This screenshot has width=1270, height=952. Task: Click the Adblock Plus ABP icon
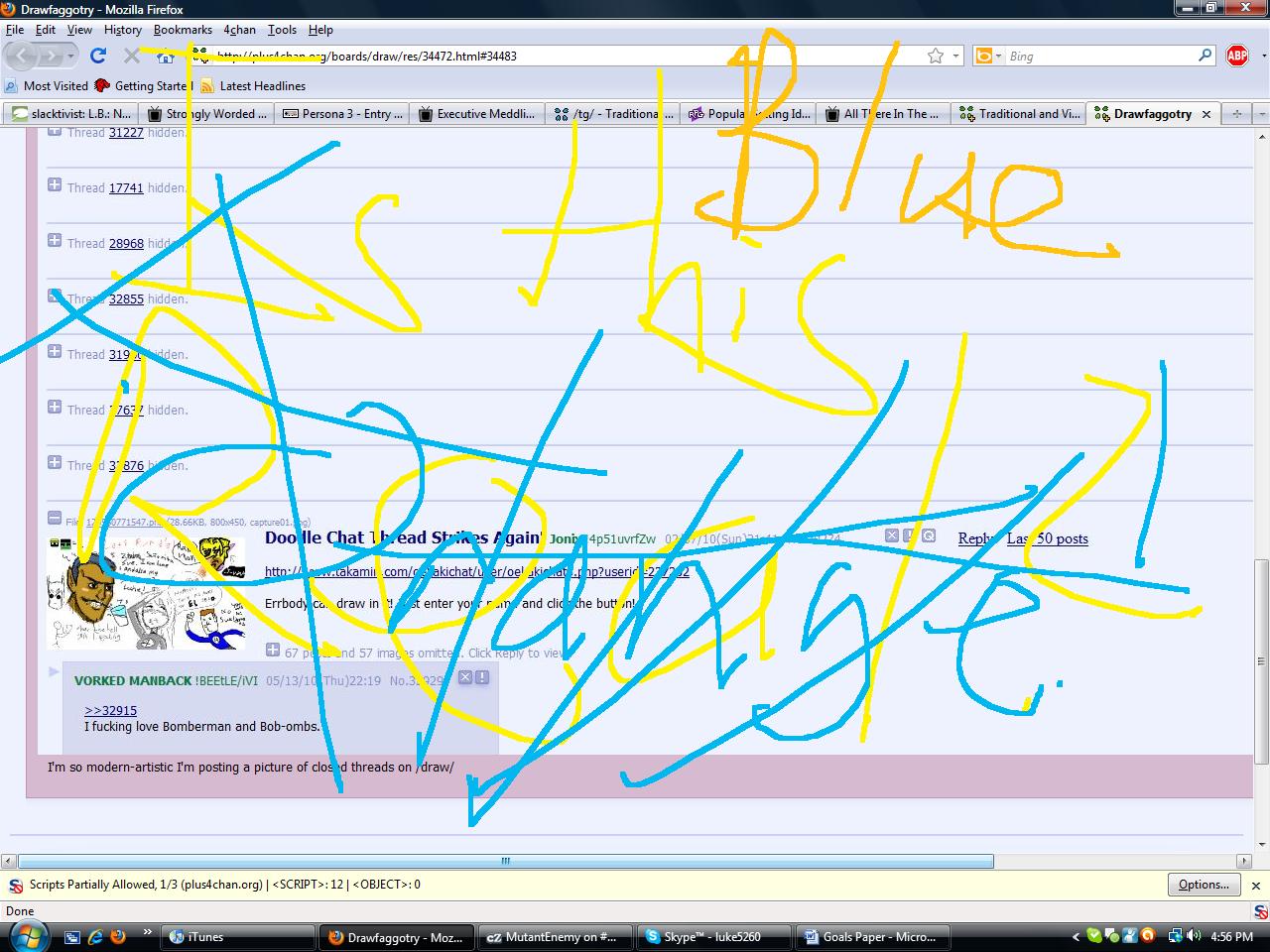point(1236,56)
